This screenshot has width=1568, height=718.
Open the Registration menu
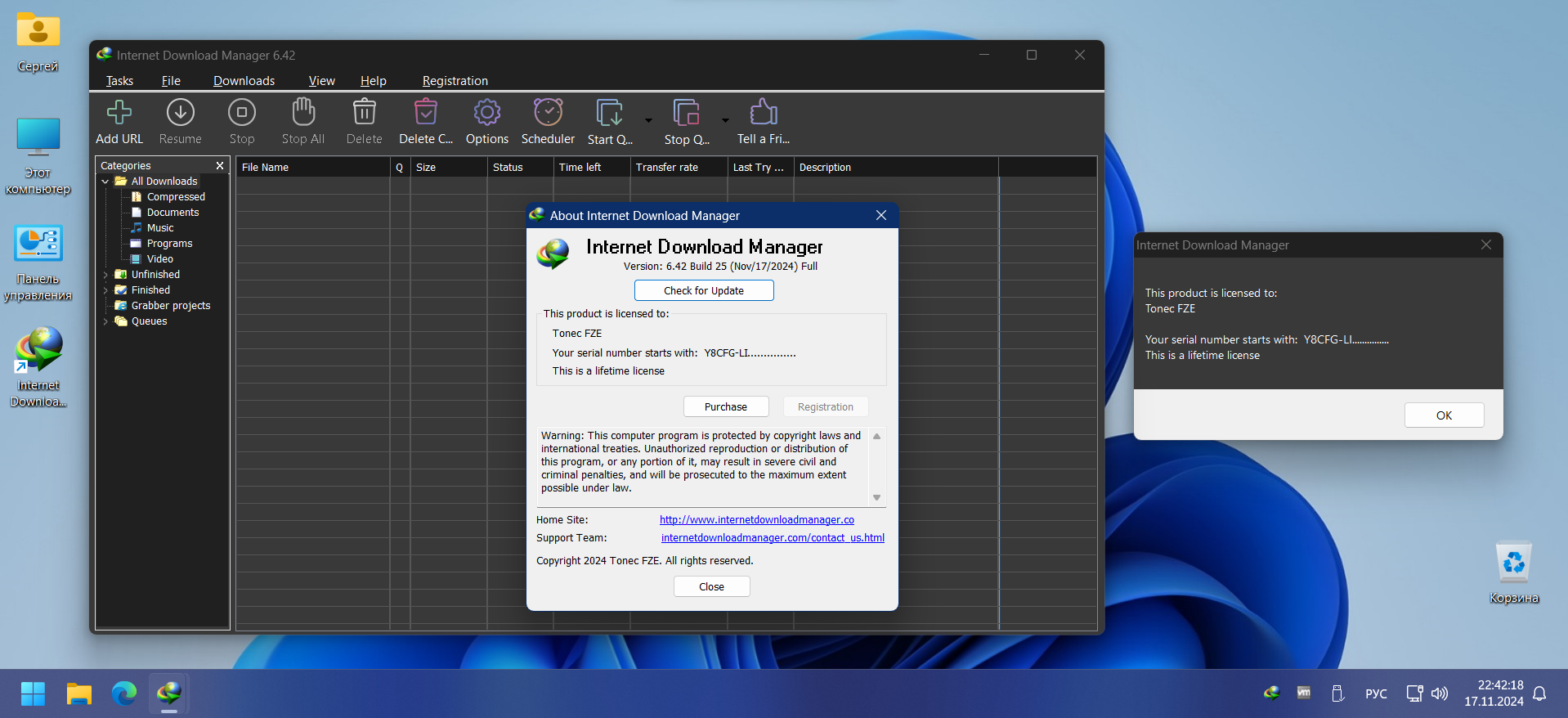[x=455, y=81]
